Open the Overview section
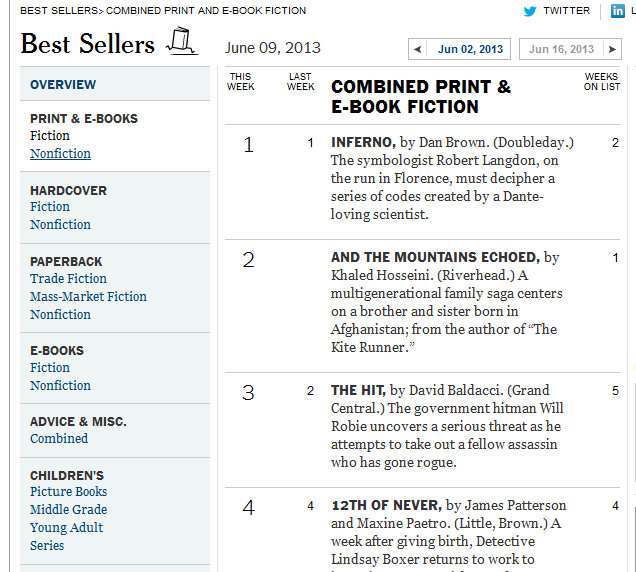Image resolution: width=636 pixels, height=572 pixels. pyautogui.click(x=63, y=85)
